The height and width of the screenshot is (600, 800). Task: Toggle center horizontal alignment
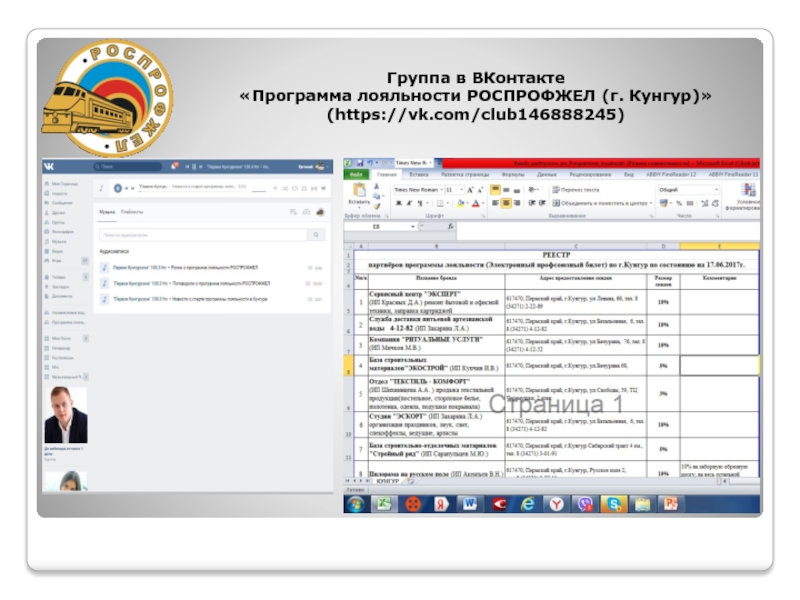tap(506, 203)
